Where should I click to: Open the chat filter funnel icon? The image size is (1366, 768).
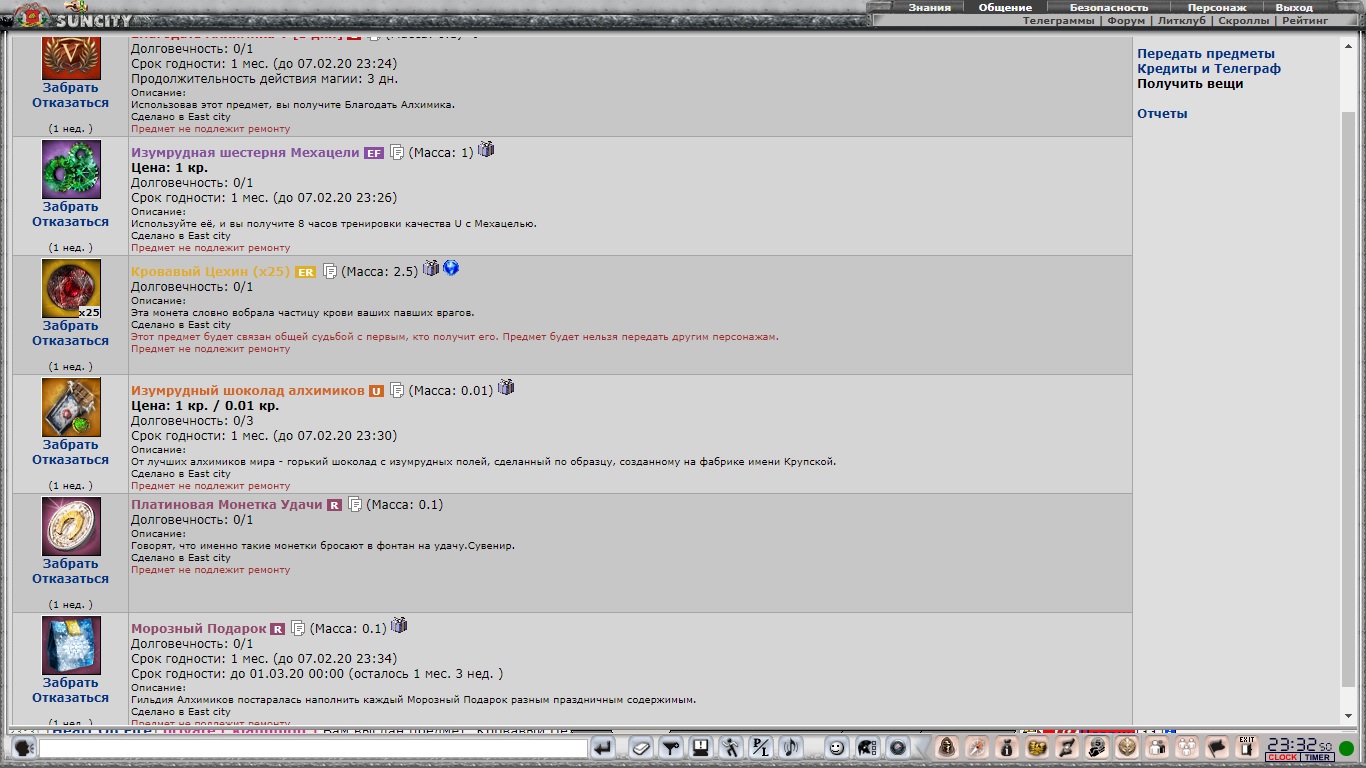[x=671, y=748]
